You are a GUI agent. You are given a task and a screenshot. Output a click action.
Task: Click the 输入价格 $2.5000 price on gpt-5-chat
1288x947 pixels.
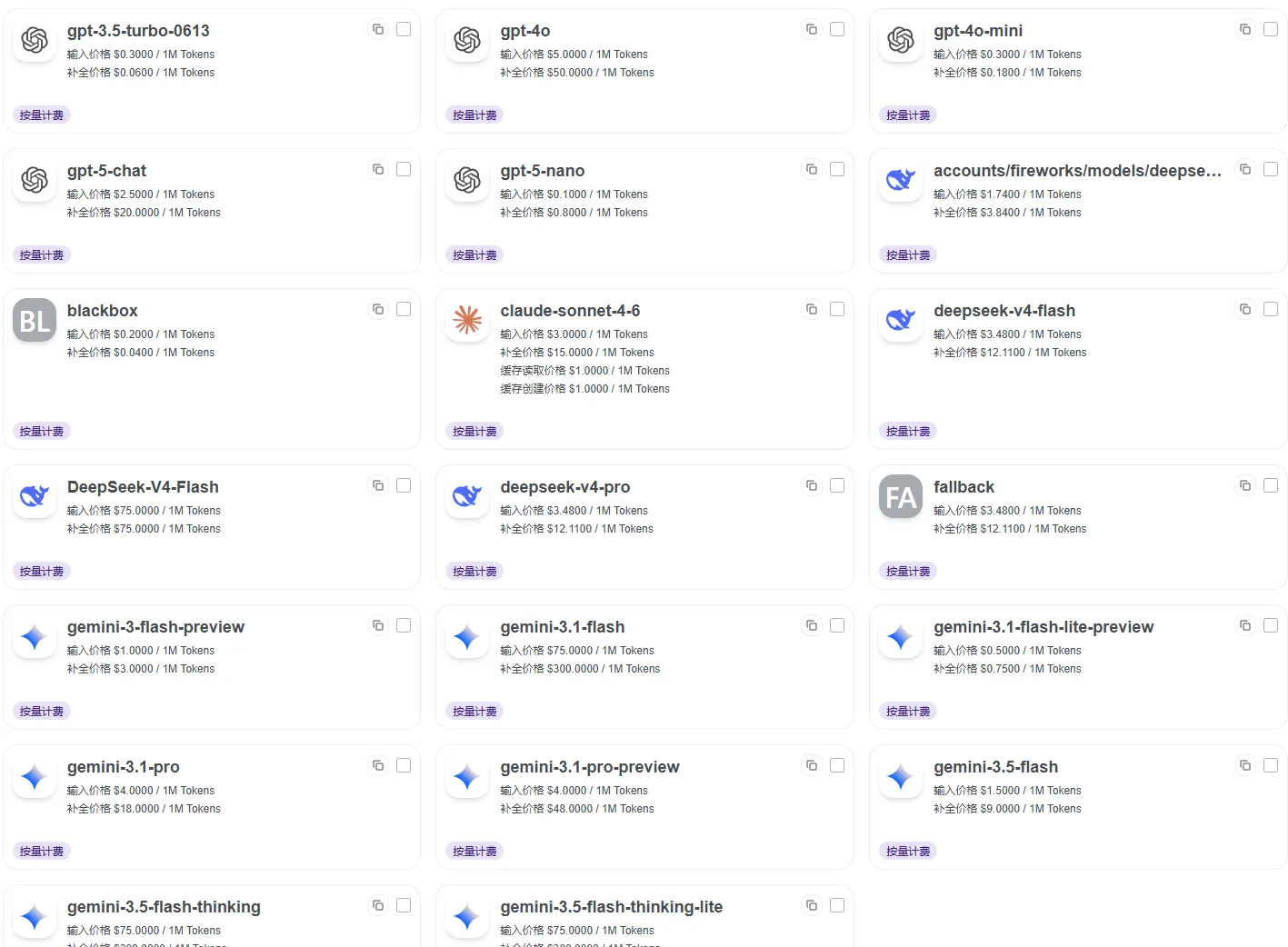(141, 194)
